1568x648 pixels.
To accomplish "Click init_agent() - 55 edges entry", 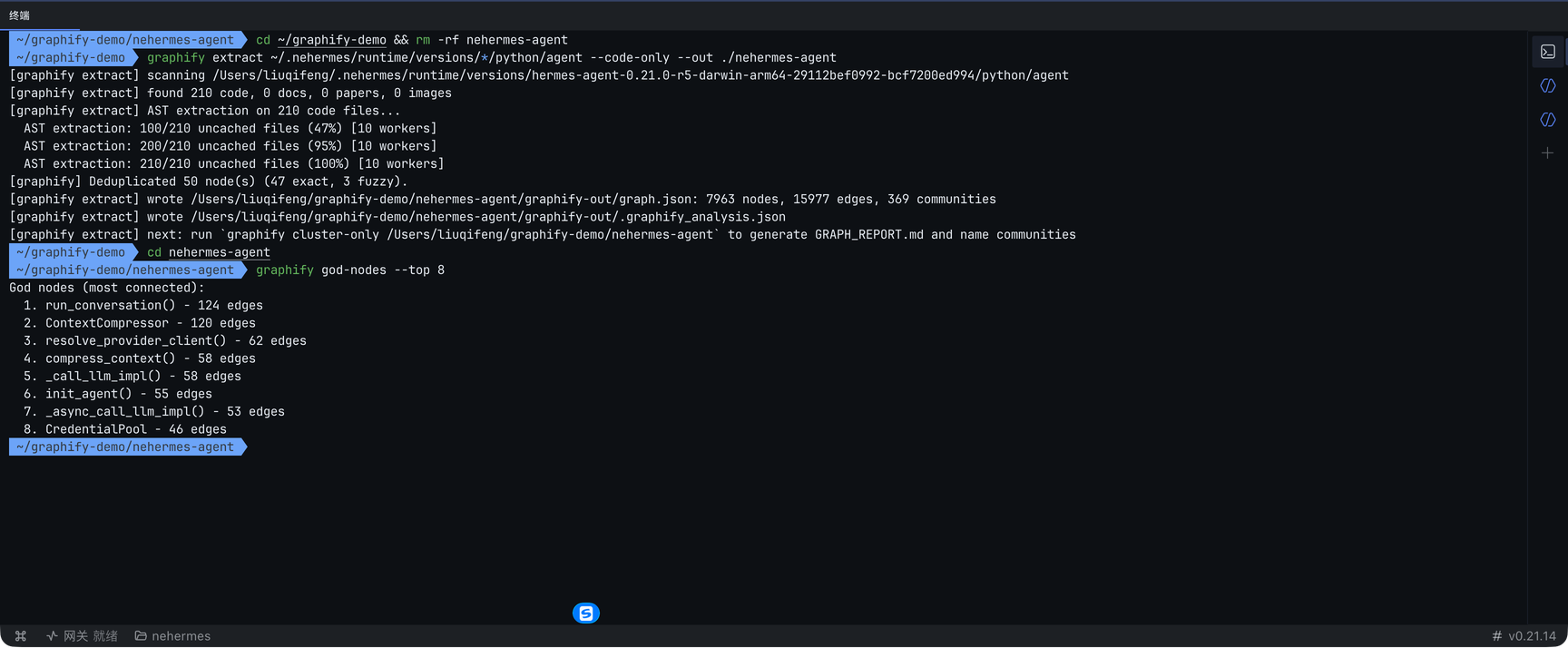I will pos(118,394).
